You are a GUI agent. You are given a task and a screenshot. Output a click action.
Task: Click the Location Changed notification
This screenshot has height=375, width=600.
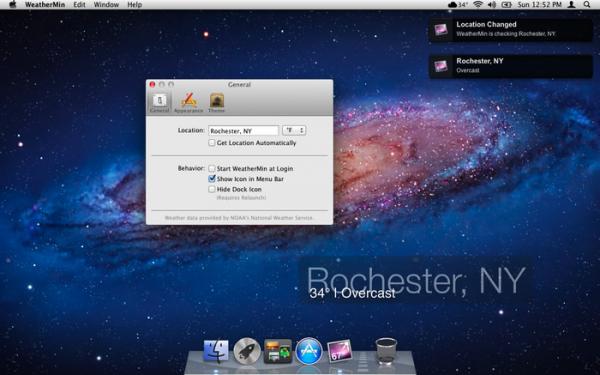[x=511, y=29]
